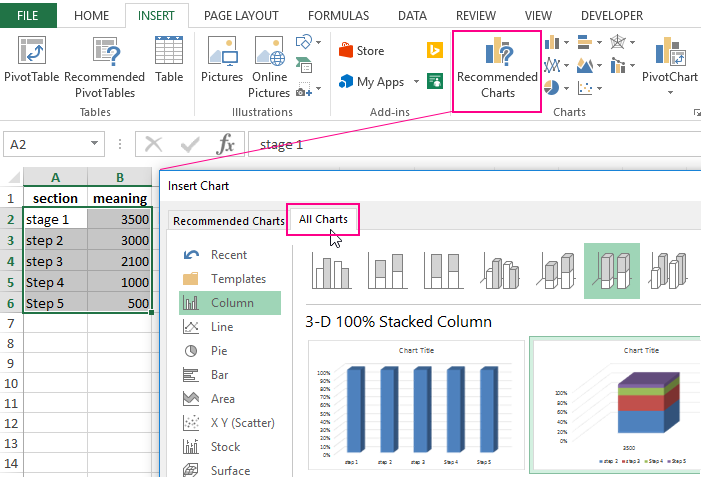This screenshot has width=701, height=477.
Task: Expand the Name Box dropdown arrow
Action: [93, 145]
